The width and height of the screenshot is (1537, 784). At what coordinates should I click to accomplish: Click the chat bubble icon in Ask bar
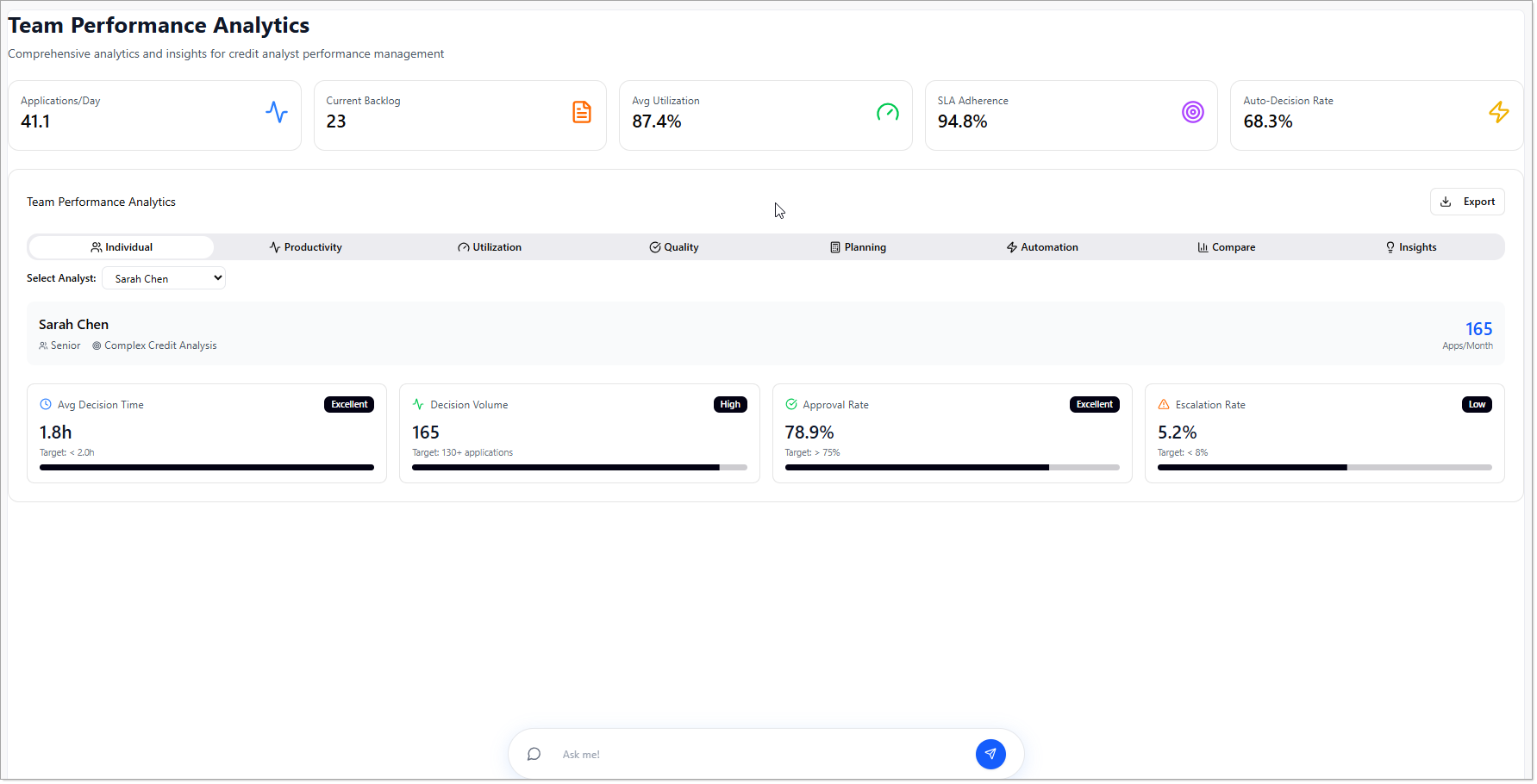click(x=534, y=754)
